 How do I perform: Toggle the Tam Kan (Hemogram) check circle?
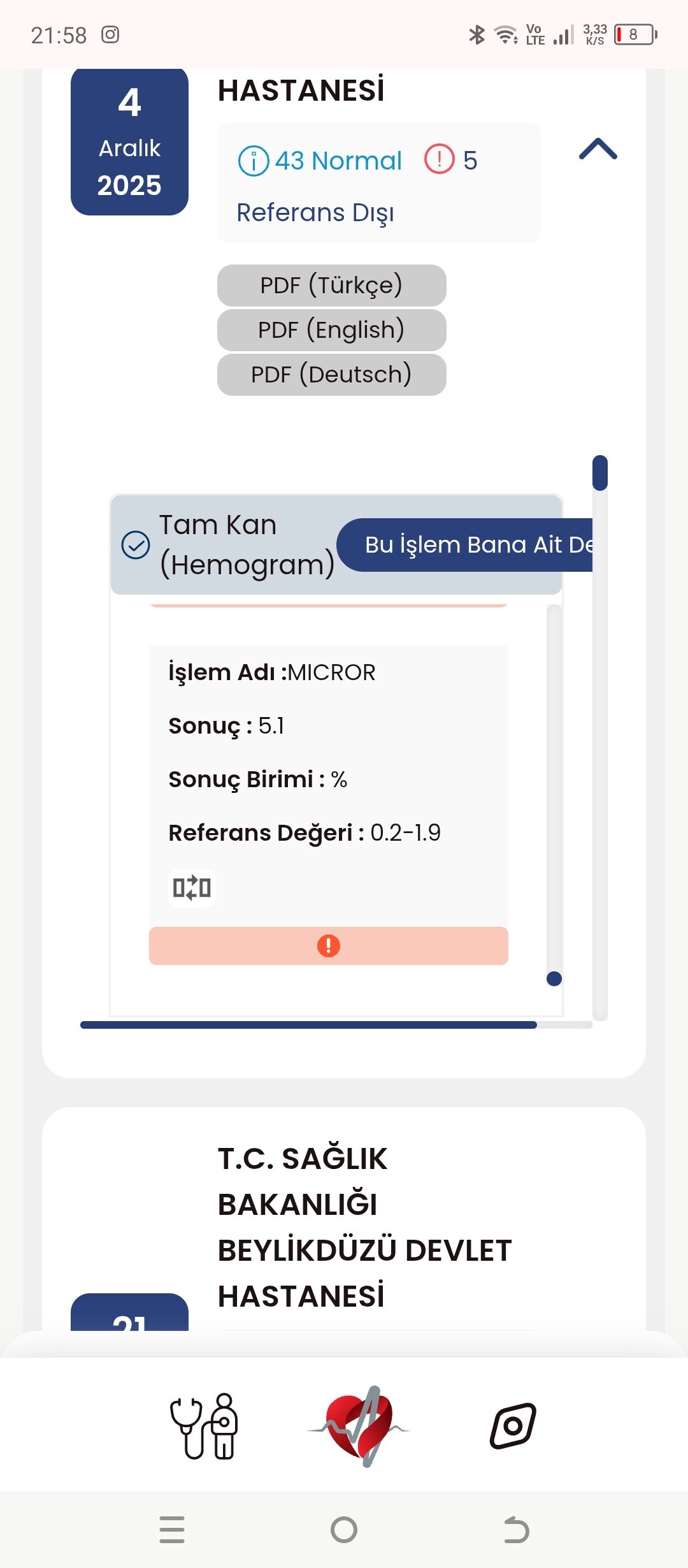coord(136,545)
